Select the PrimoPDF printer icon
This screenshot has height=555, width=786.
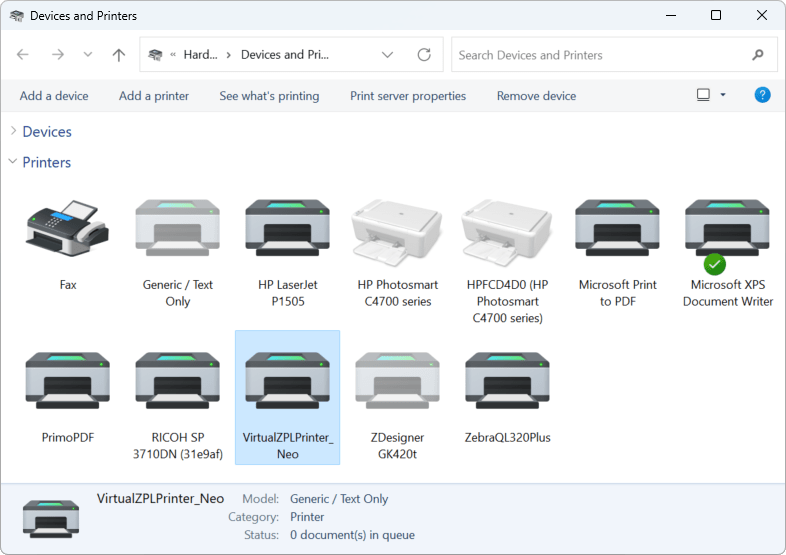pyautogui.click(x=68, y=381)
